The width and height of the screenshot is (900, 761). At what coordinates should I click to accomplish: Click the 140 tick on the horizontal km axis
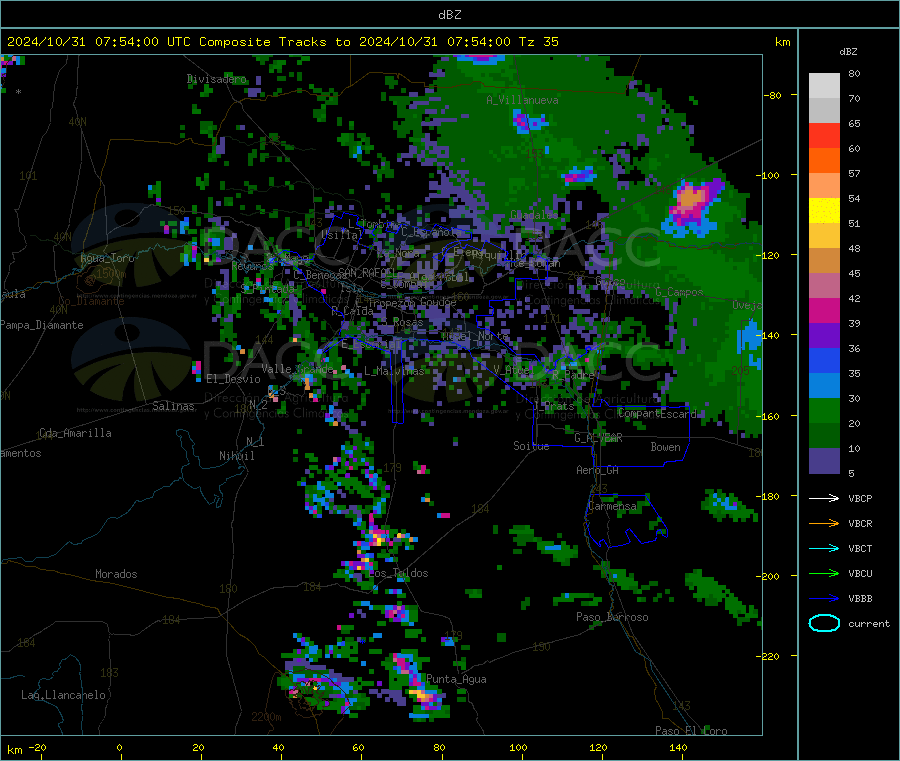(x=678, y=747)
